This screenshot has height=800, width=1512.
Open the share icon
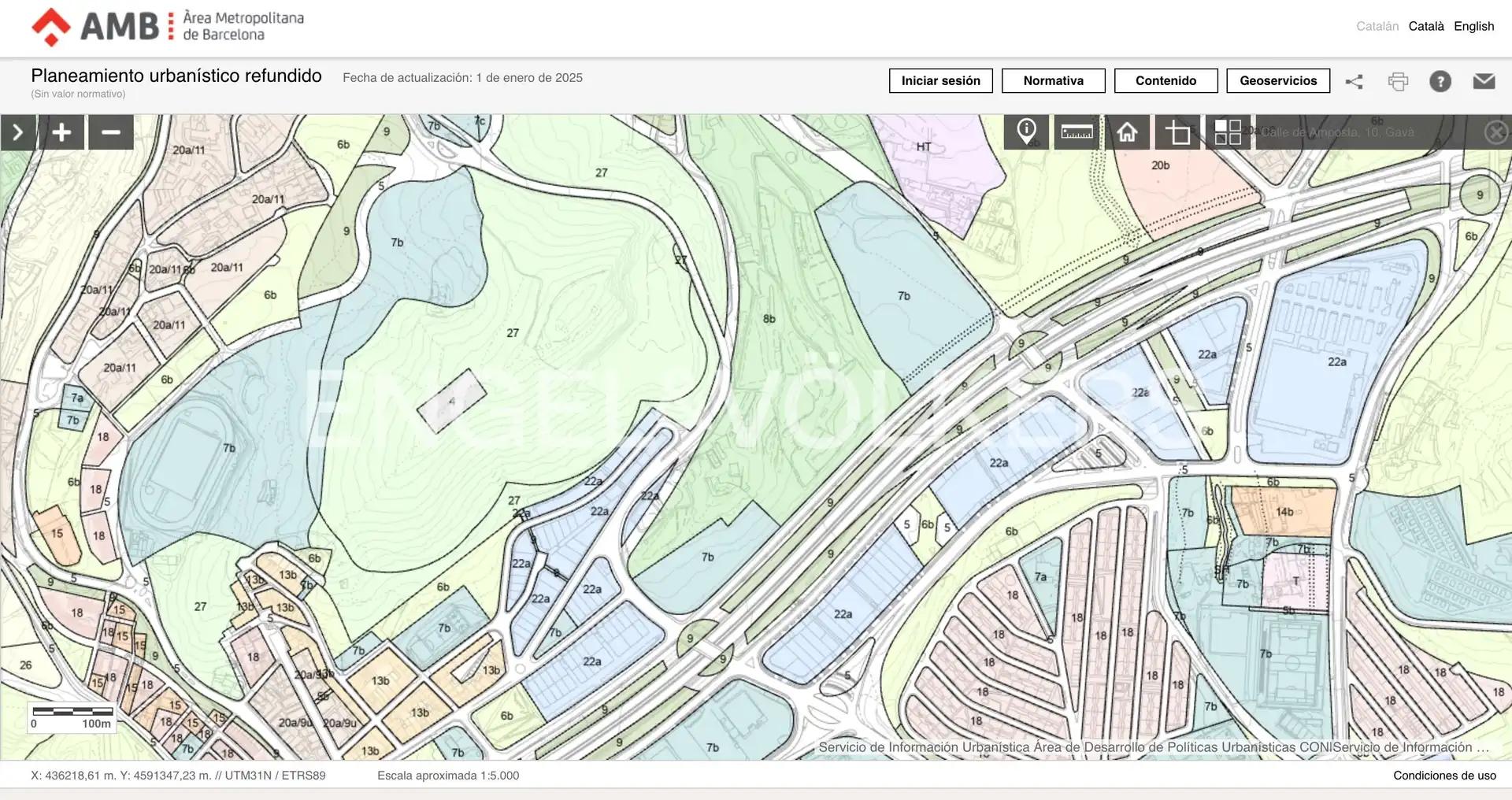[1354, 81]
